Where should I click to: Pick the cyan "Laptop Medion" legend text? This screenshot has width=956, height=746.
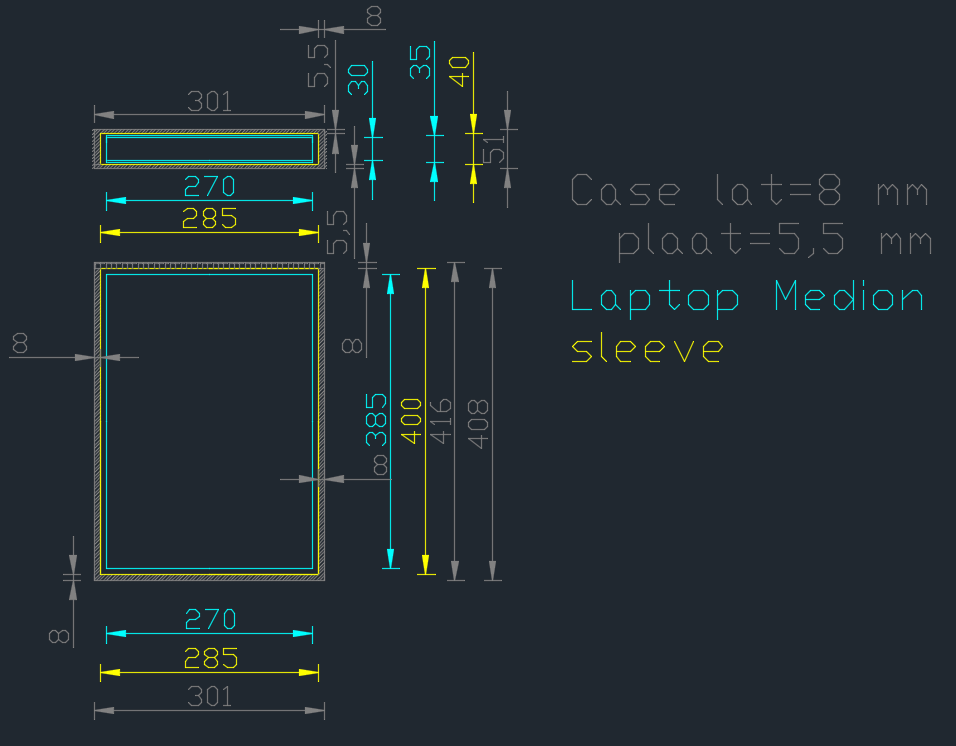click(747, 298)
